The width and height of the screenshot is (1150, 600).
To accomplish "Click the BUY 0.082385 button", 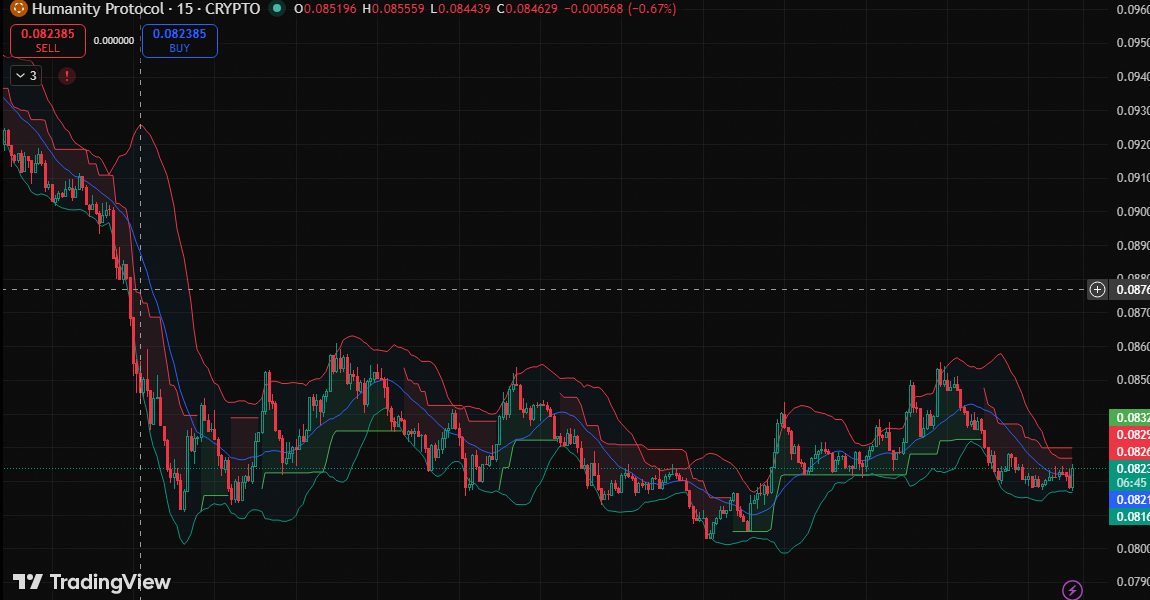I will (180, 40).
